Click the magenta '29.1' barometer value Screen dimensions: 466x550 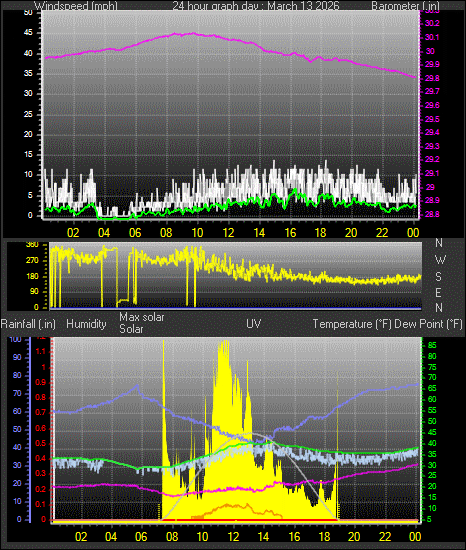(x=432, y=174)
